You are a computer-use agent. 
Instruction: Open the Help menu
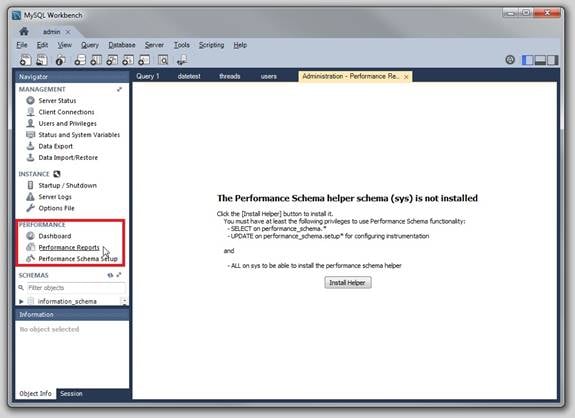(x=240, y=45)
